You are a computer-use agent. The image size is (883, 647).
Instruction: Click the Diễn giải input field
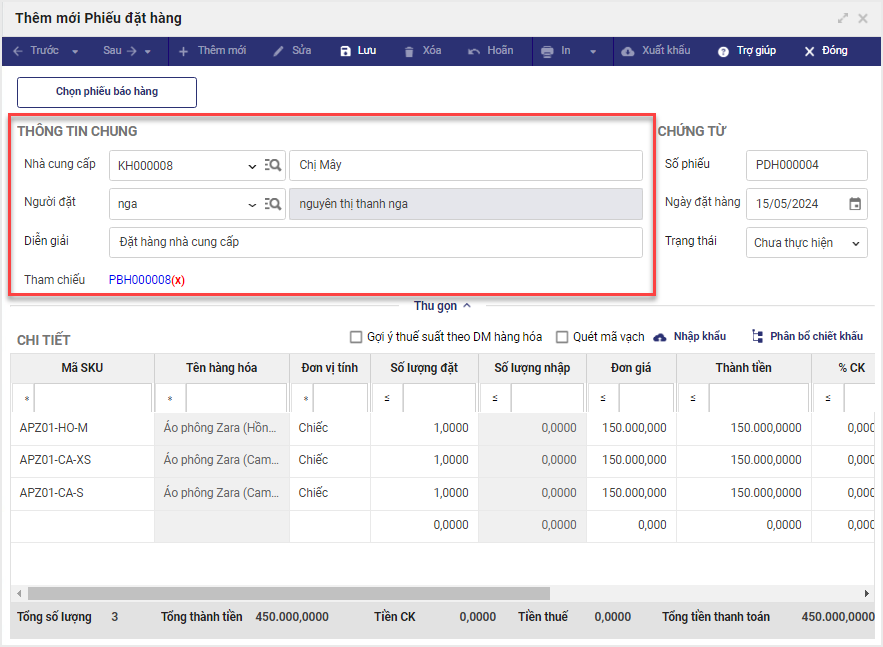[375, 242]
